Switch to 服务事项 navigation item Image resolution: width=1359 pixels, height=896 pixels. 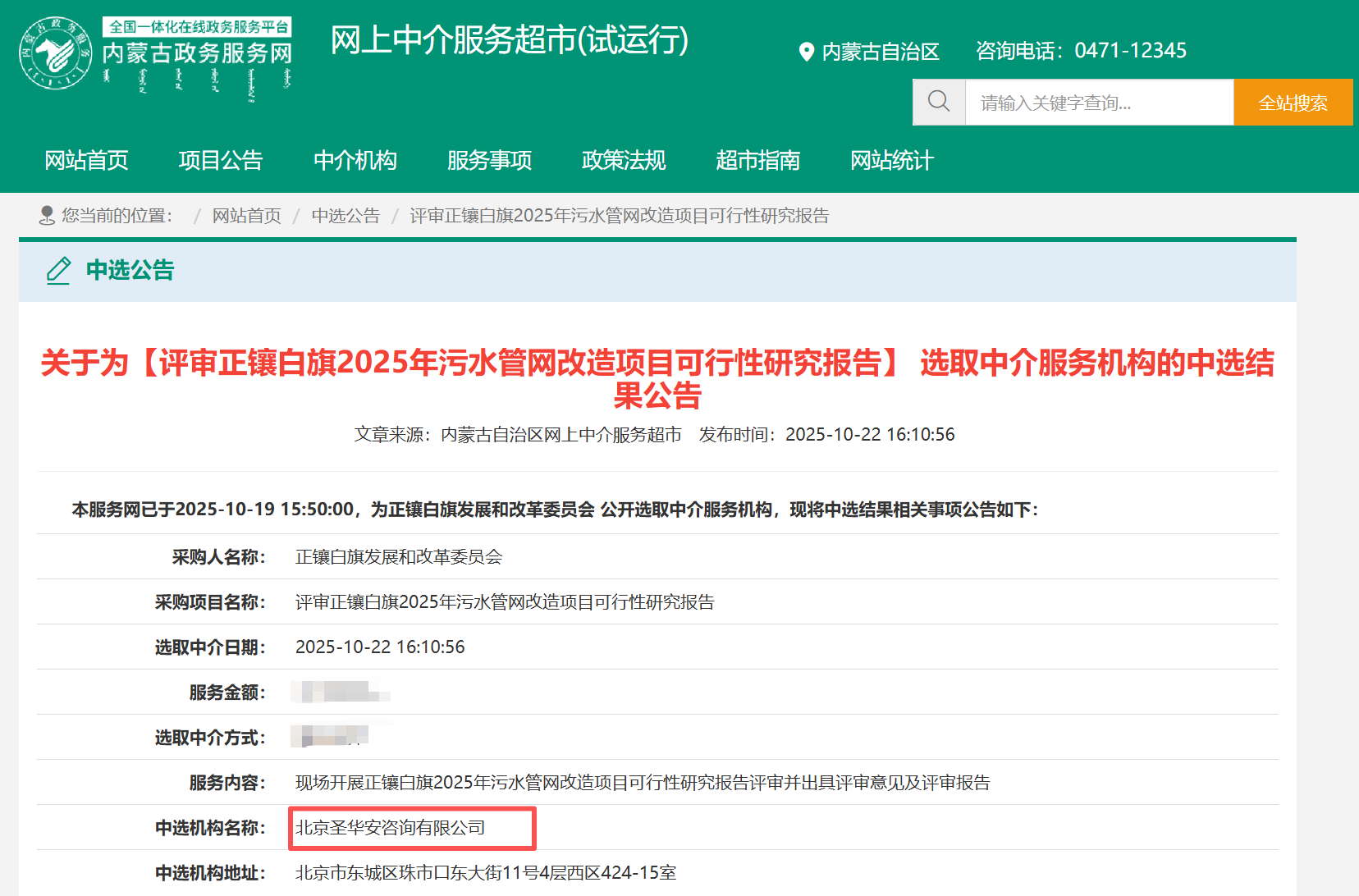click(488, 161)
